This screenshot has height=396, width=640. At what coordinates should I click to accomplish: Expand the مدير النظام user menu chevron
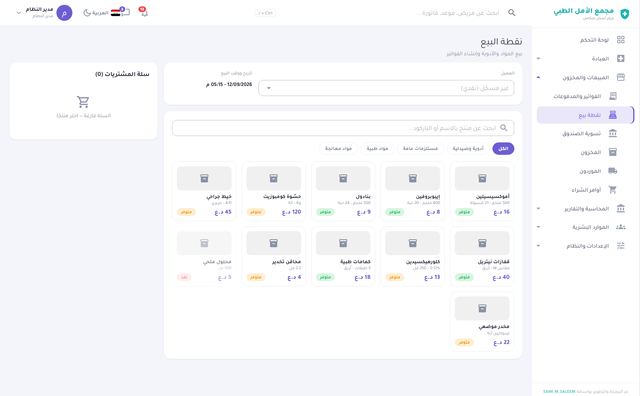coord(19,13)
